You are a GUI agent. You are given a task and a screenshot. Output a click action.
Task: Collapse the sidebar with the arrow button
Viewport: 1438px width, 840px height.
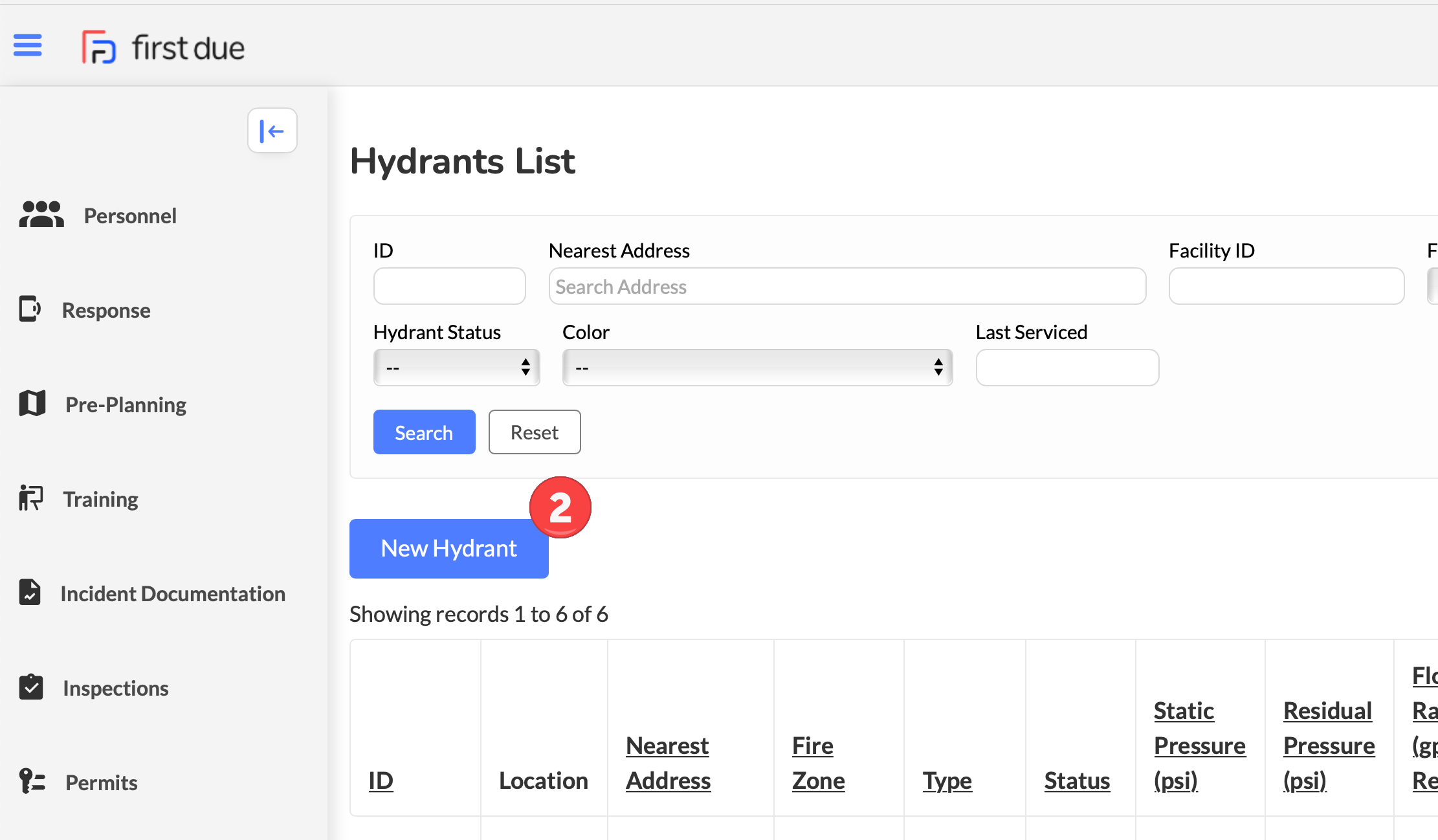[x=272, y=130]
